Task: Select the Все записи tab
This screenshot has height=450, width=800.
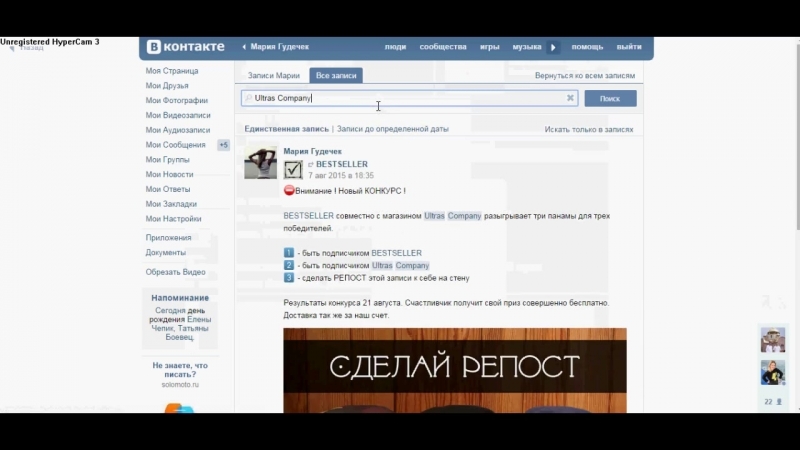Action: (336, 76)
